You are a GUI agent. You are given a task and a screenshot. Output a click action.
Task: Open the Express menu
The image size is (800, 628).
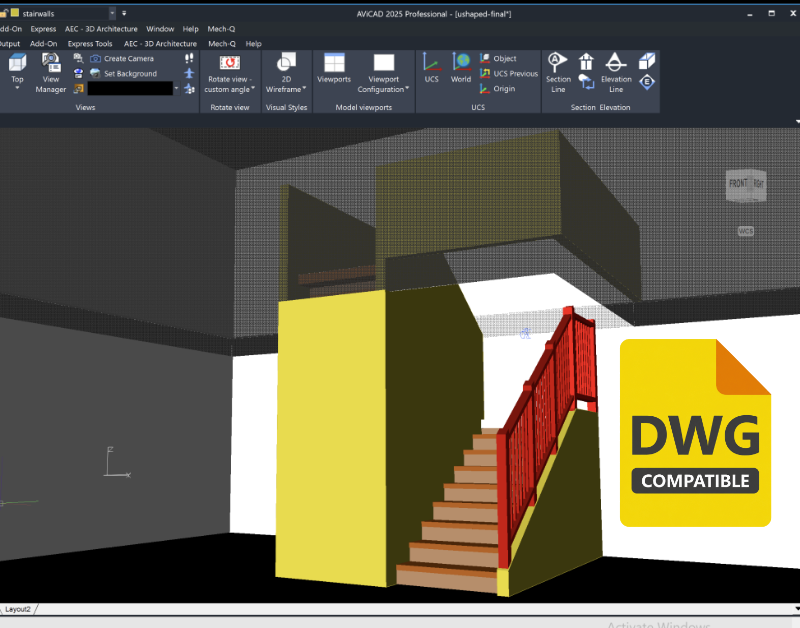(x=43, y=29)
